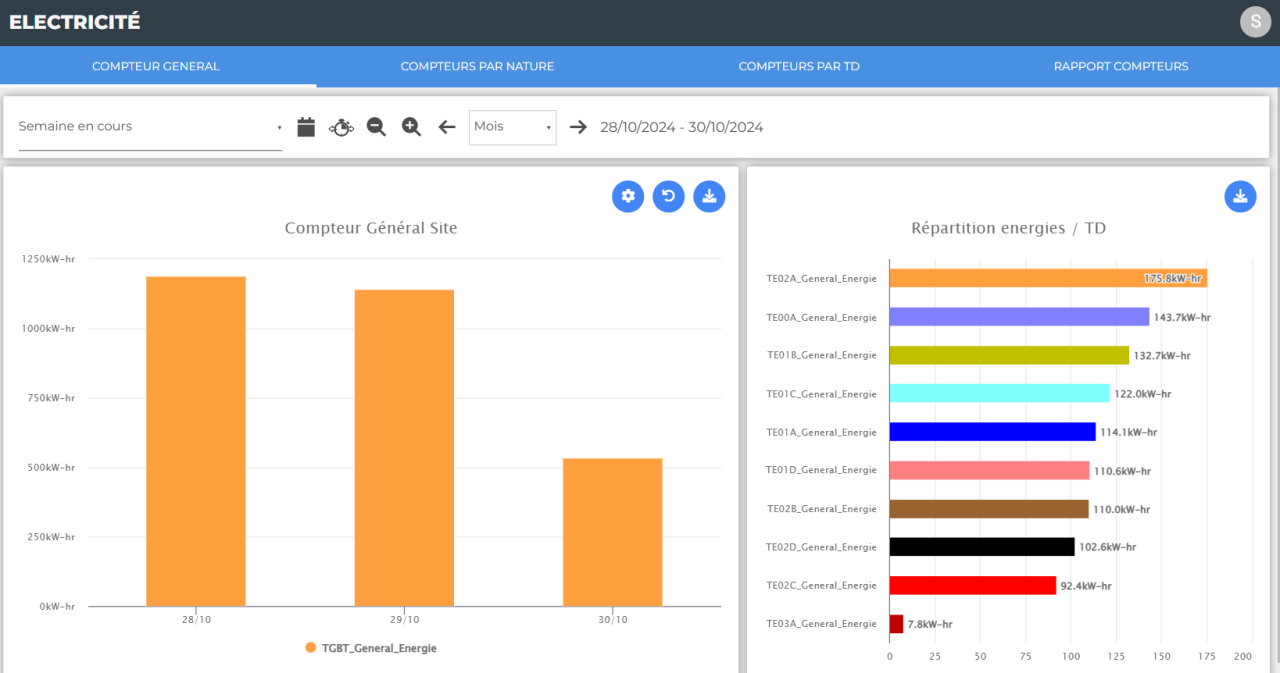Click the orange TE02A_General_Energie bar
The width and height of the screenshot is (1280, 673).
[x=1048, y=278]
